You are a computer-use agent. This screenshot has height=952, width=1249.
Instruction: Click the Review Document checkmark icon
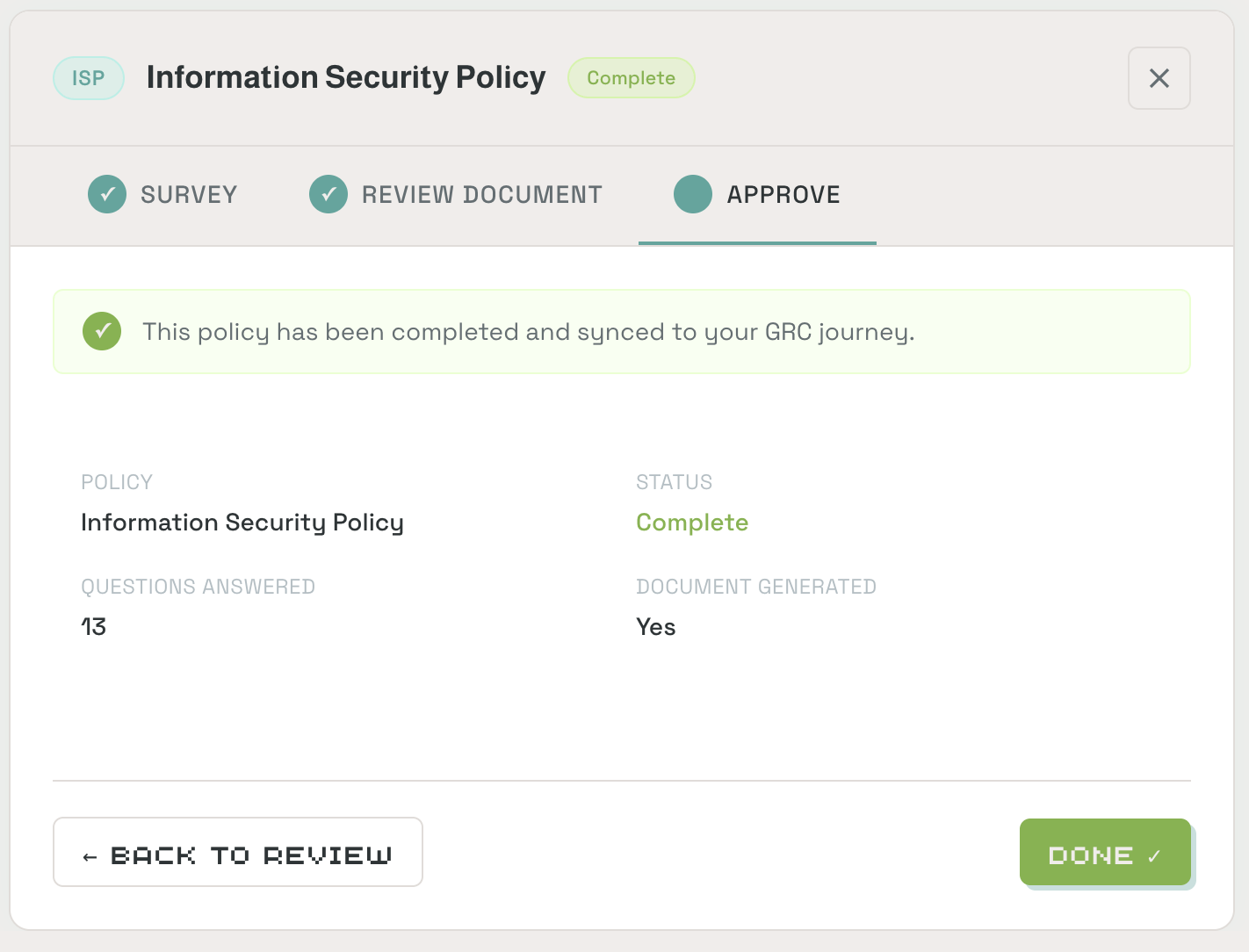click(x=328, y=194)
